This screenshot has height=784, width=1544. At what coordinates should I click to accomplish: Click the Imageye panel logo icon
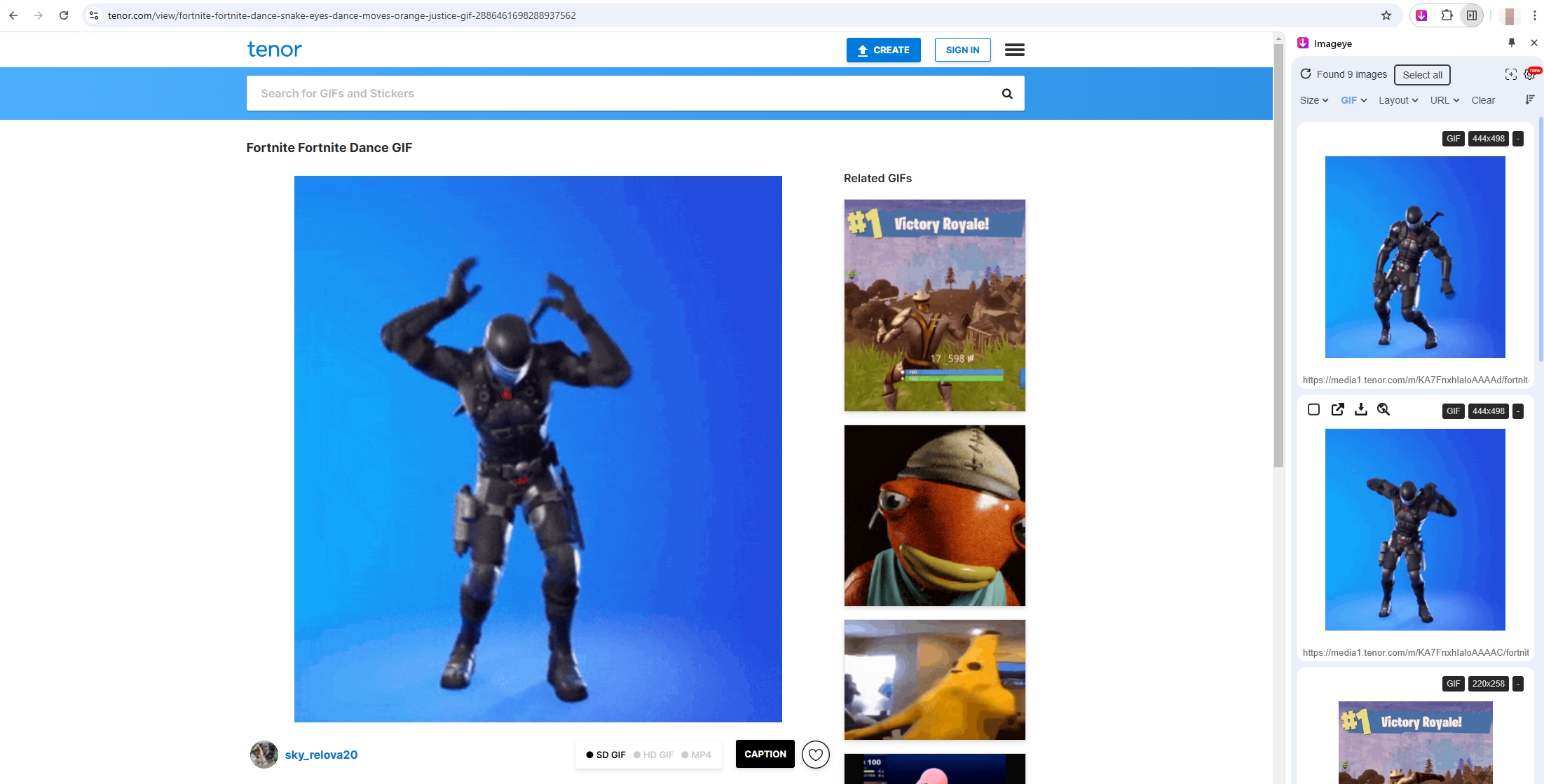1303,43
